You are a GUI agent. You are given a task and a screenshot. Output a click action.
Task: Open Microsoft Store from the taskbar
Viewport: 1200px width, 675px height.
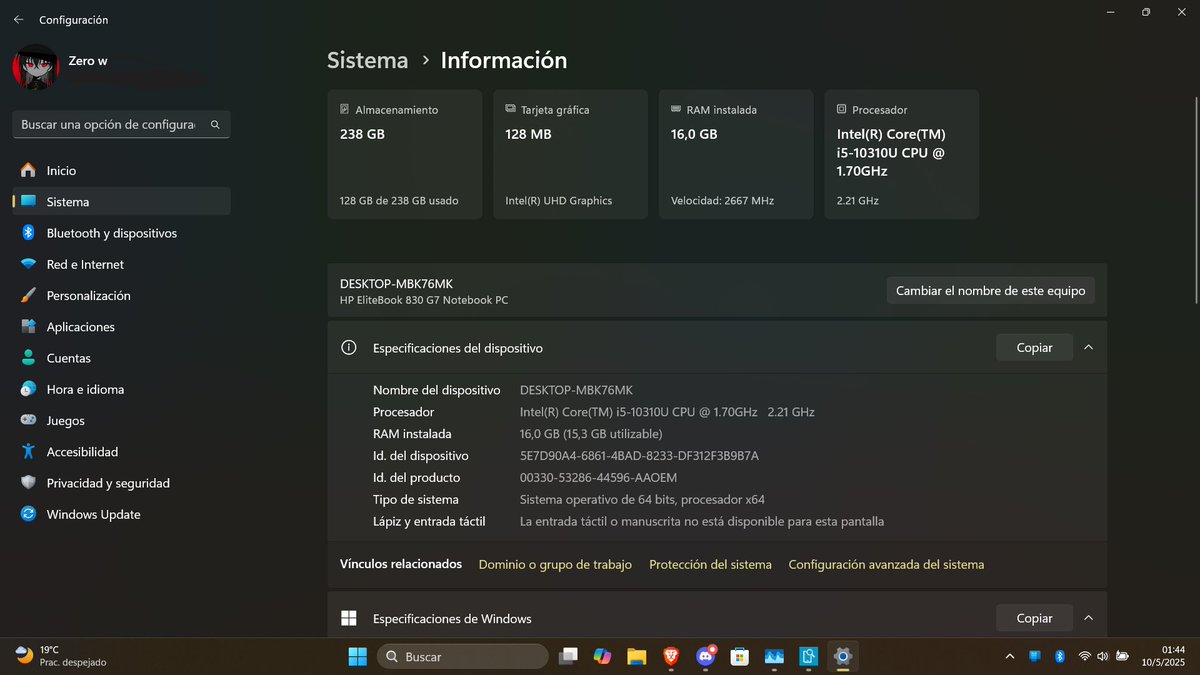pos(739,657)
